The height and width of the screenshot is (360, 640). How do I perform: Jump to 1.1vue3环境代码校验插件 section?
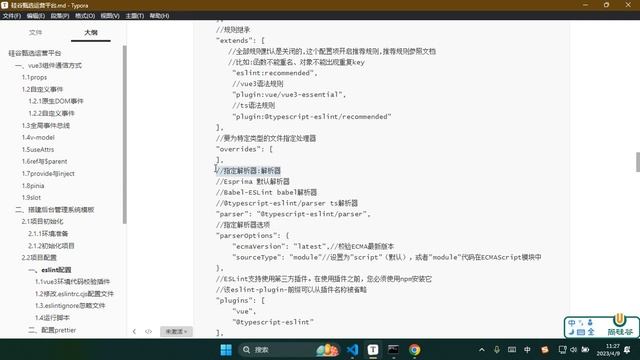point(72,282)
